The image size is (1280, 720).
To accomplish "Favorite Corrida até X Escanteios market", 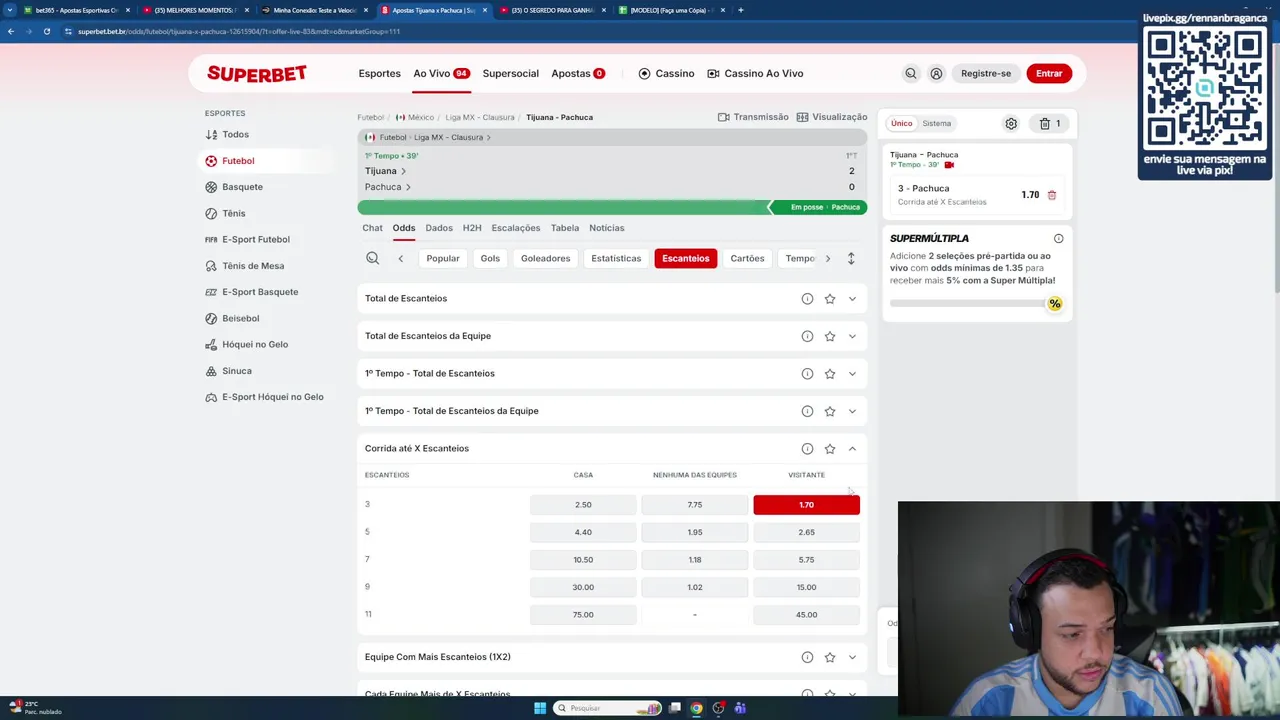I will click(830, 449).
